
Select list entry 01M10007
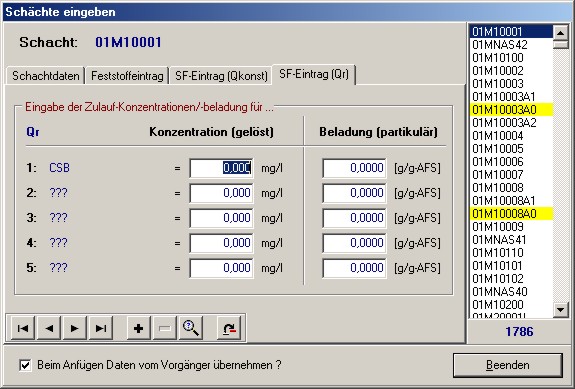pyautogui.click(x=511, y=175)
